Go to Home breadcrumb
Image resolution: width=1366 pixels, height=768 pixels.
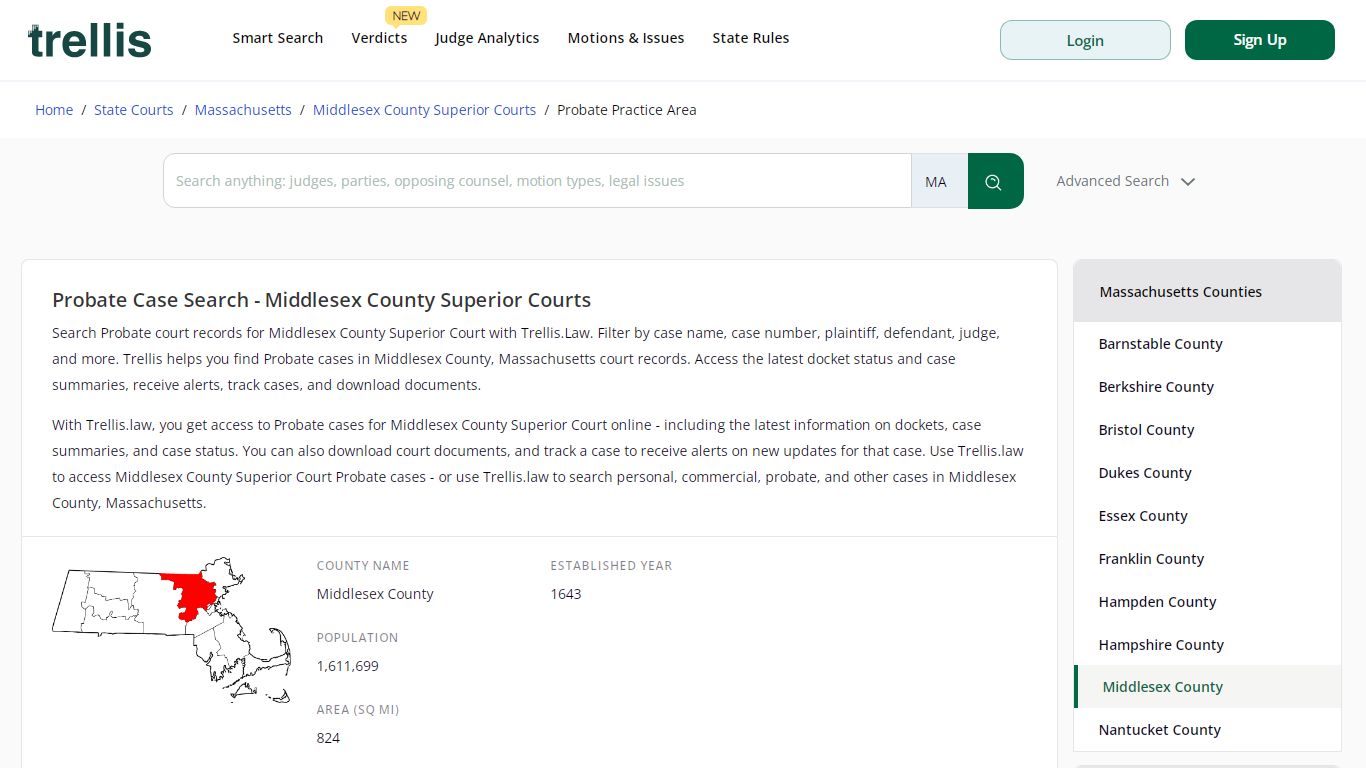click(54, 110)
